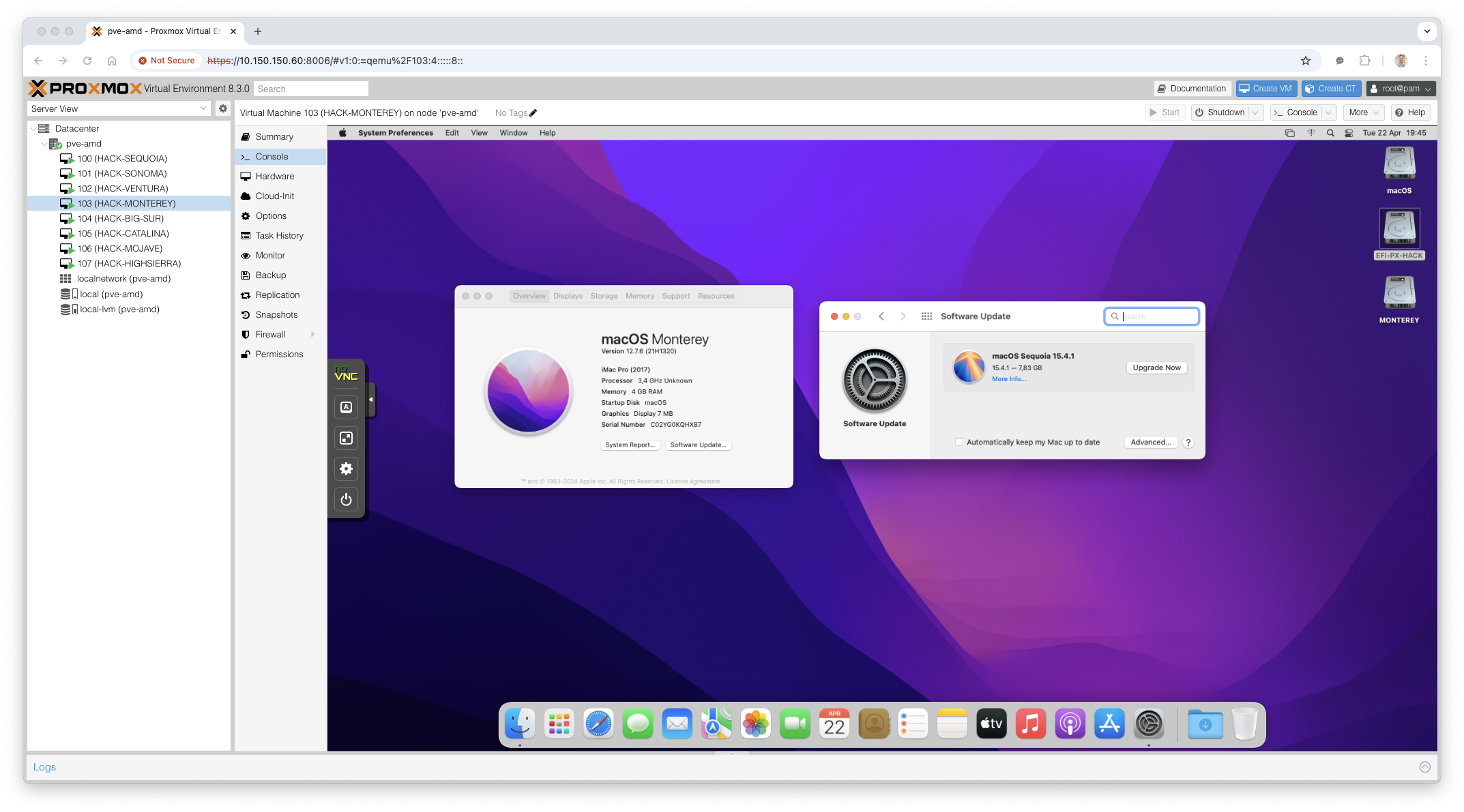Click noVNC fullscreen toggle icon
The height and width of the screenshot is (812, 1464).
point(346,438)
